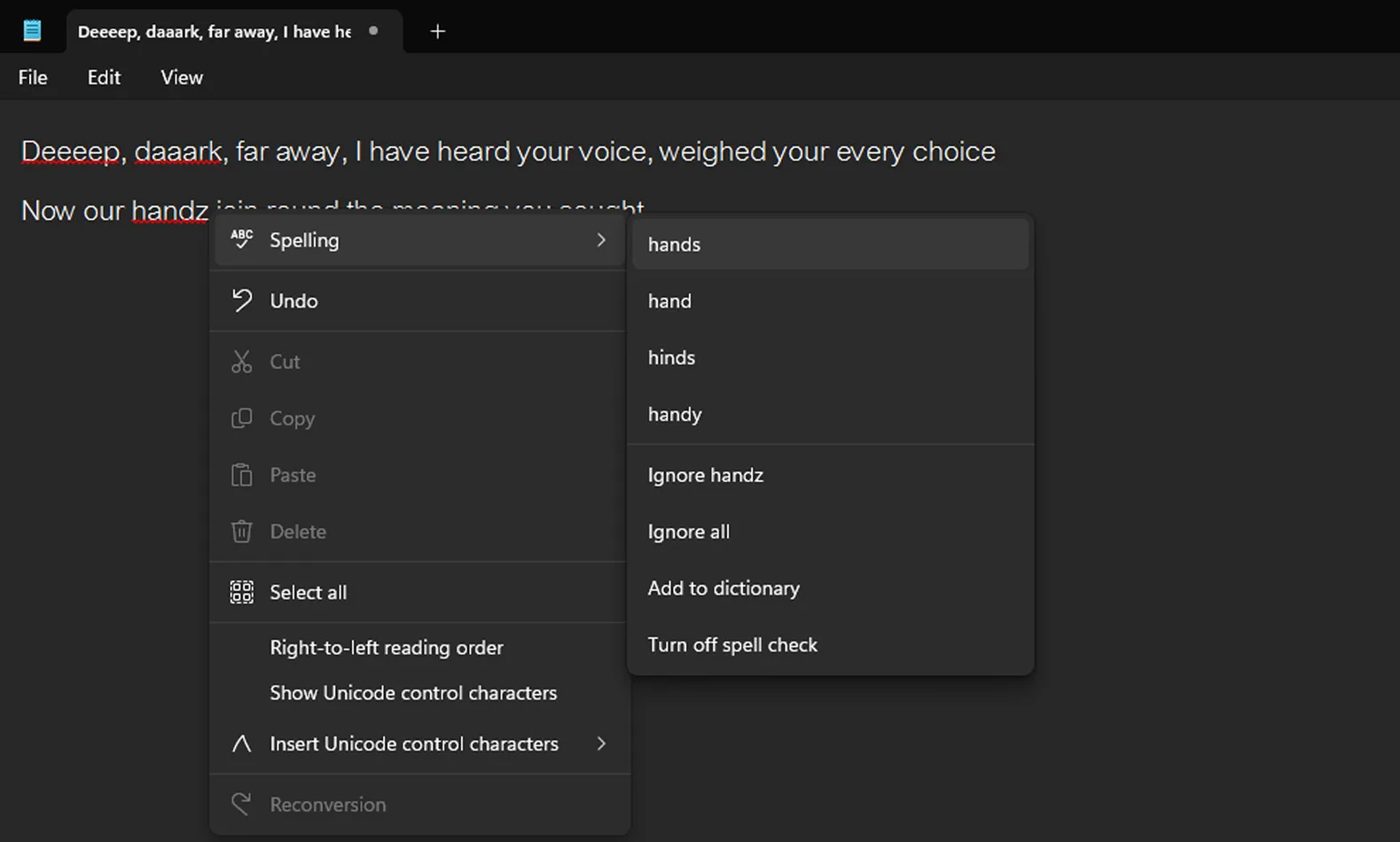The height and width of the screenshot is (842, 1400).
Task: Toggle Right-to-left reading order
Action: (387, 648)
